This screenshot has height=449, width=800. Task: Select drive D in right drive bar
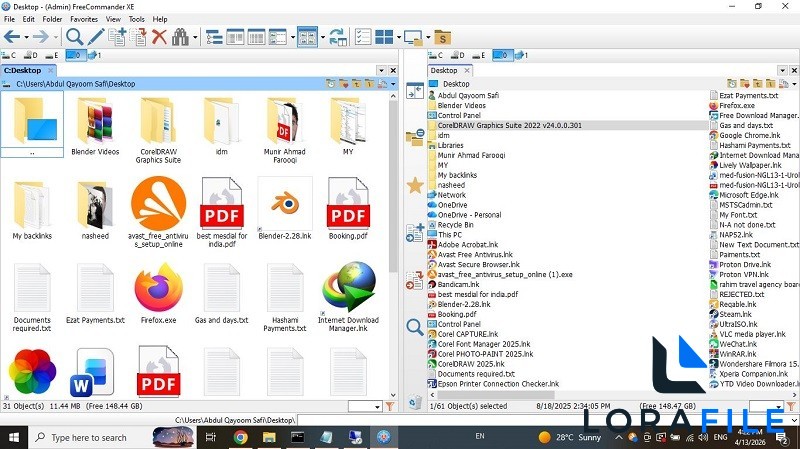tap(458, 55)
